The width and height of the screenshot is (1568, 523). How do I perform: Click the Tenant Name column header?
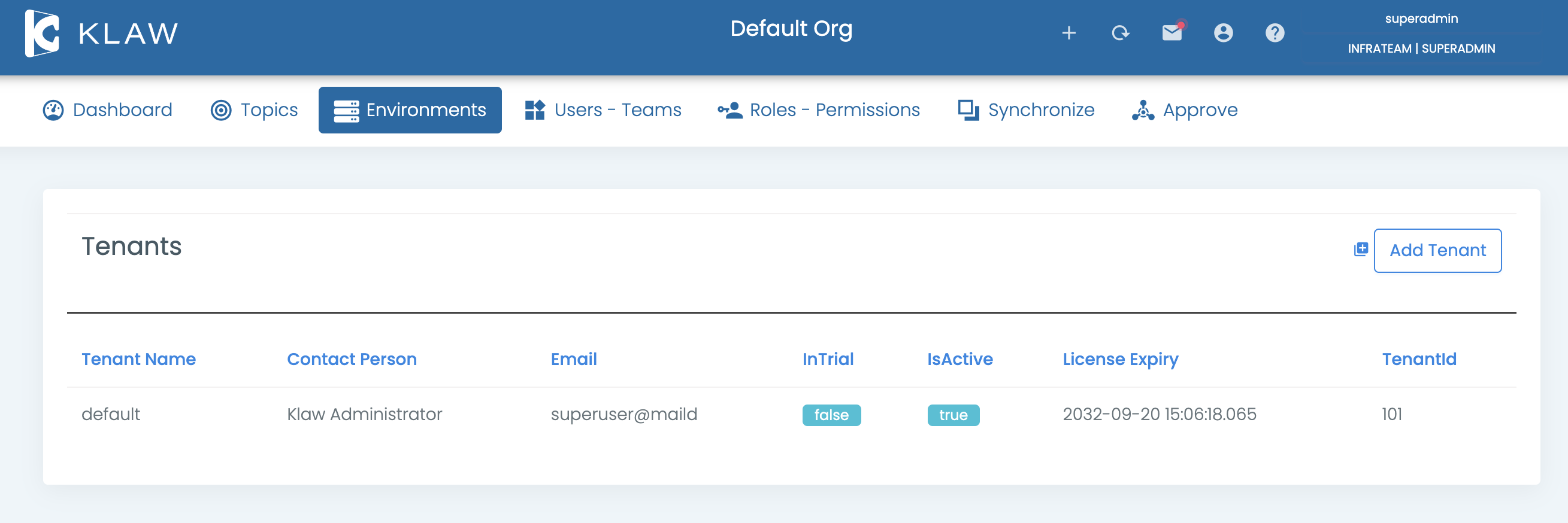139,360
